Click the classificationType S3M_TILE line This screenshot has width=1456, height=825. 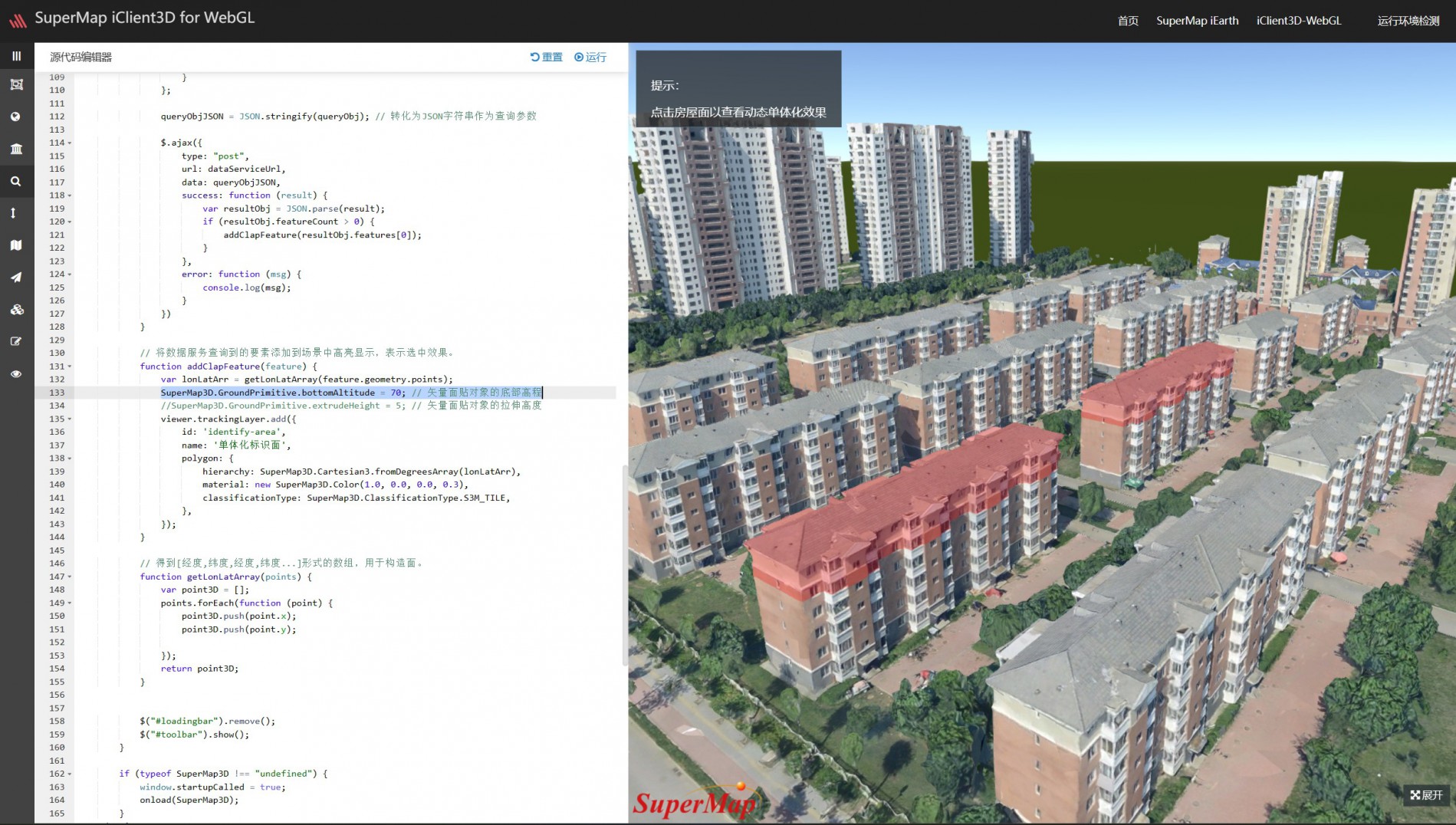pos(356,498)
